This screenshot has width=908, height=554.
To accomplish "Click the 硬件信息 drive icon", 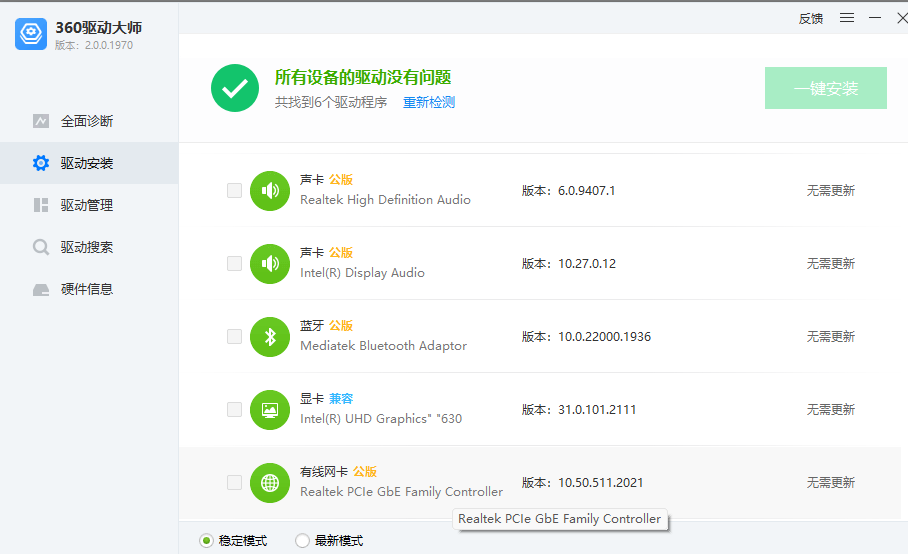I will click(x=41, y=289).
